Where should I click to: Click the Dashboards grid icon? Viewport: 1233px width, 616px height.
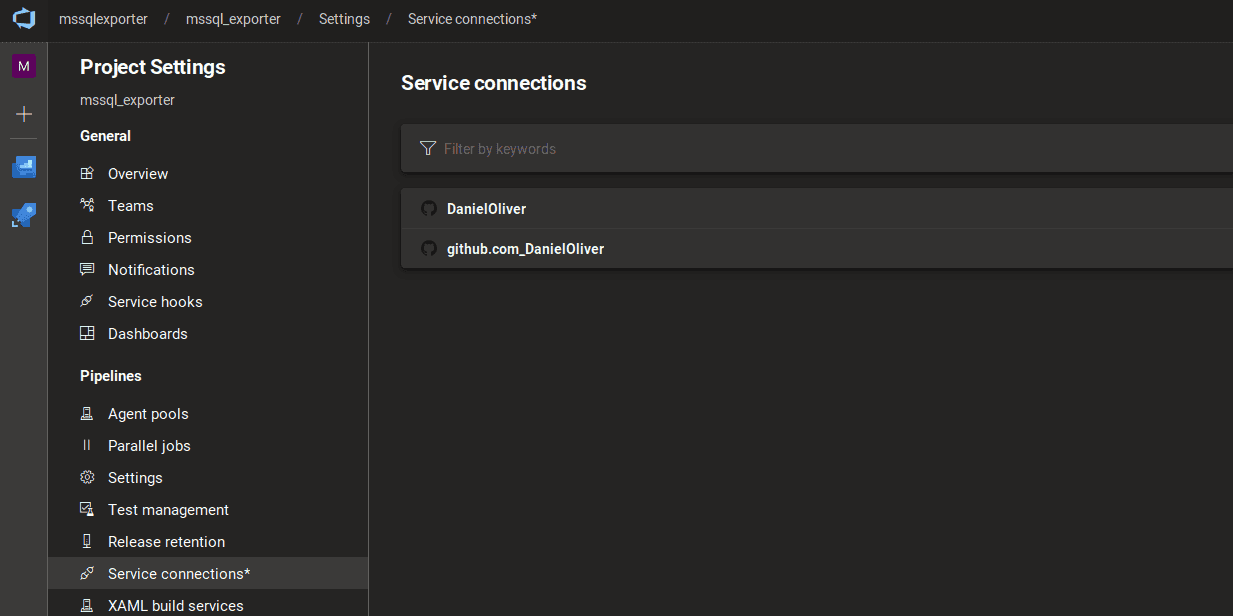tap(87, 334)
